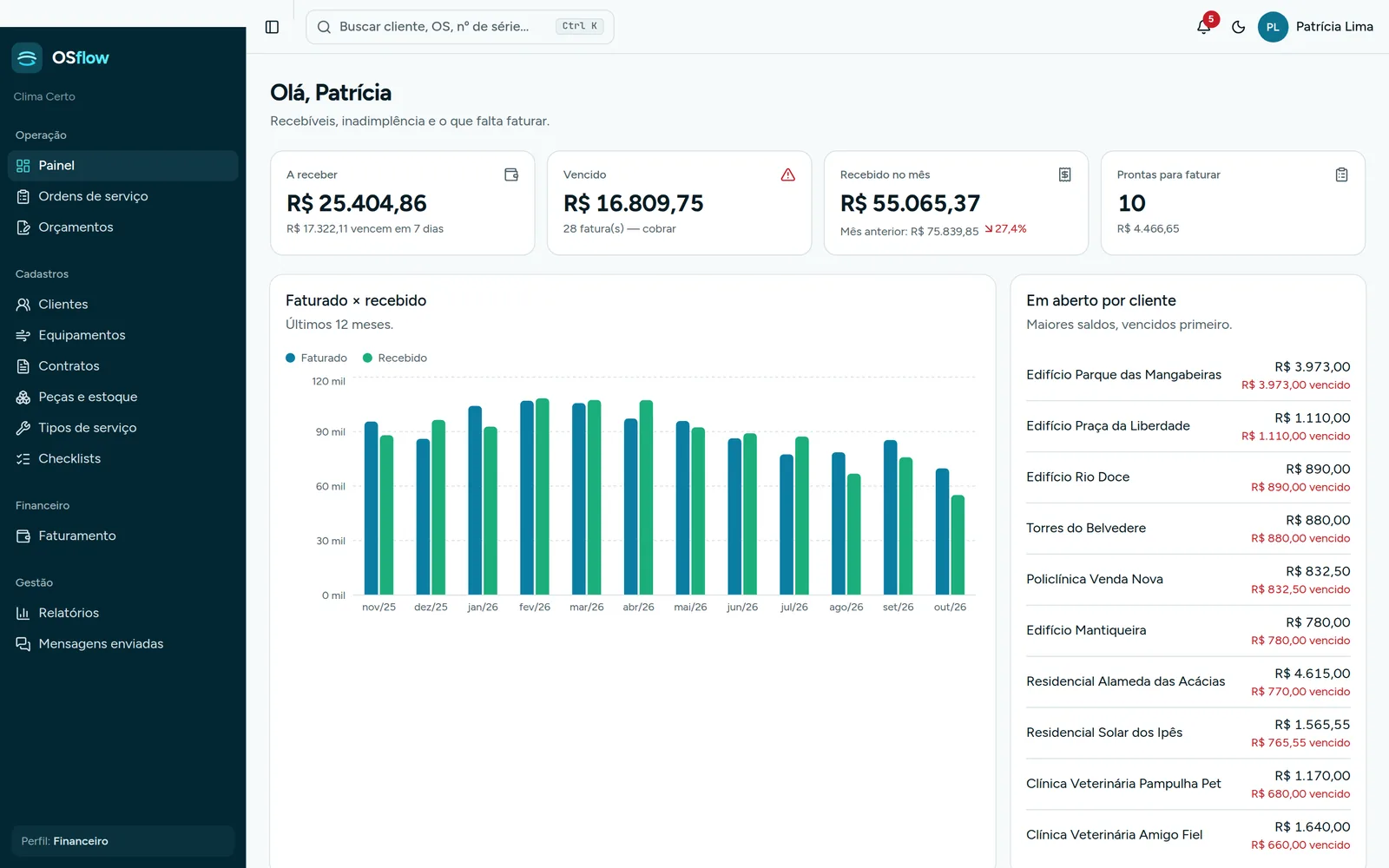This screenshot has height=868, width=1389.
Task: Focus the Buscar cliente search field
Action: pos(459,27)
